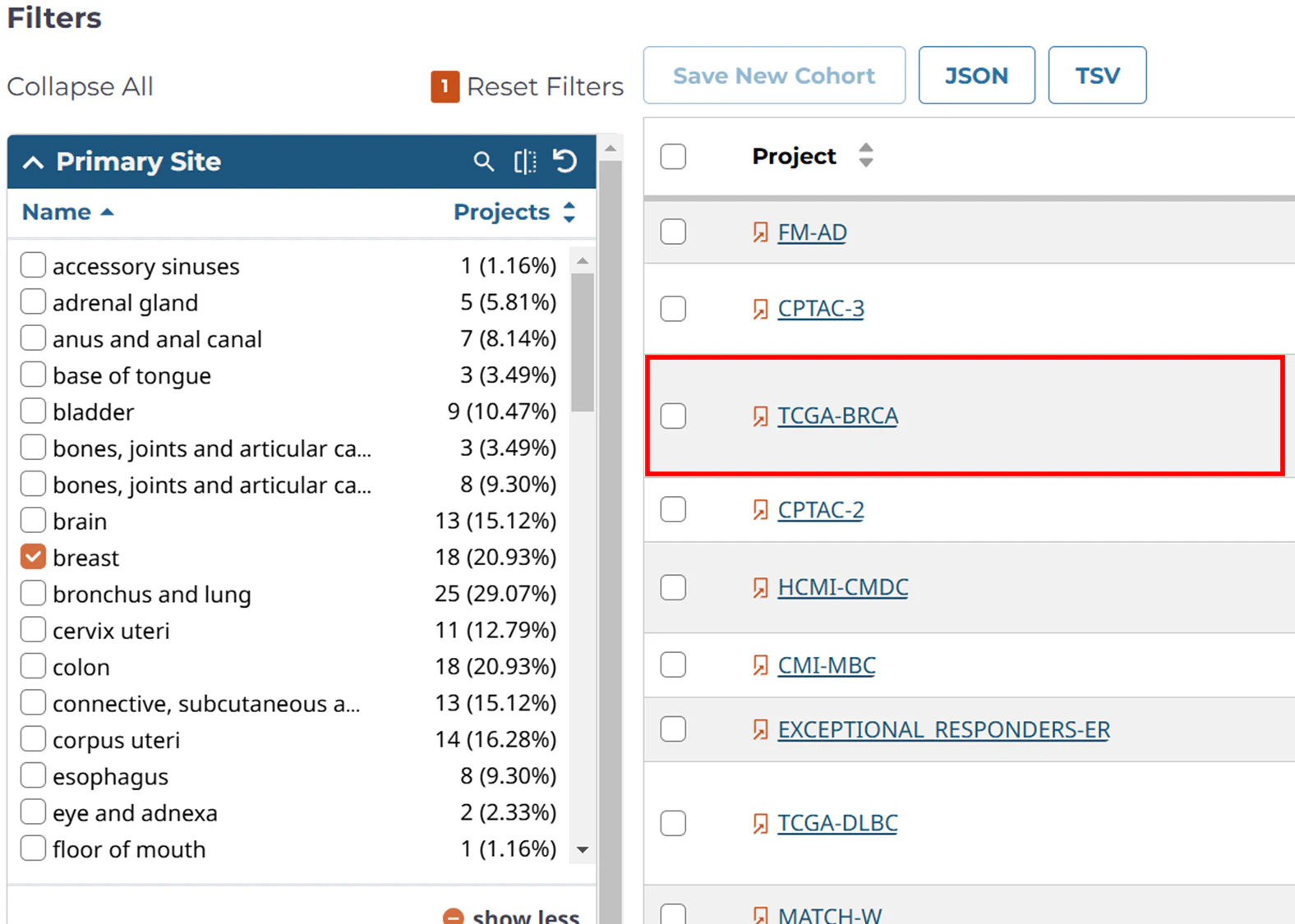Click the bookmark icon beside CMI-MBC
The image size is (1295, 924).
[761, 665]
